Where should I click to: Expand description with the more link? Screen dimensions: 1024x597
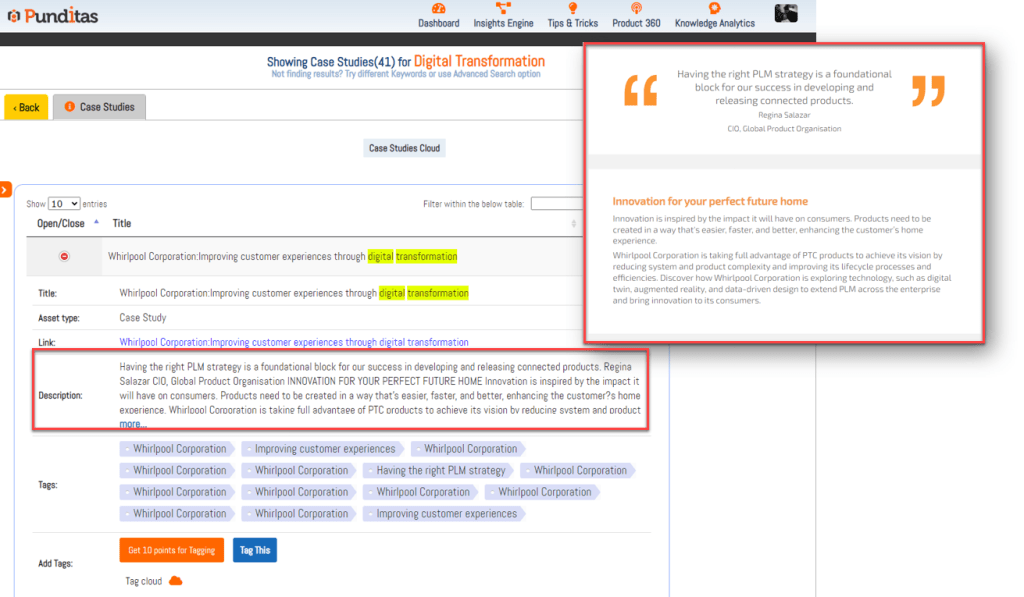132,424
